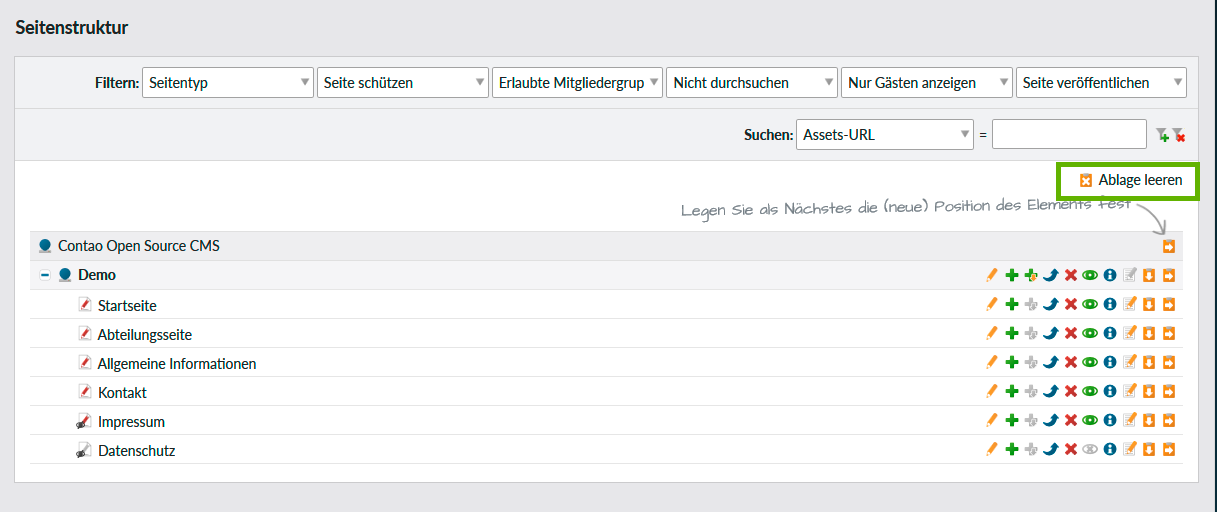The height and width of the screenshot is (512, 1217).
Task: Reset filters with the red-X funnel icon
Action: pyautogui.click(x=1178, y=135)
